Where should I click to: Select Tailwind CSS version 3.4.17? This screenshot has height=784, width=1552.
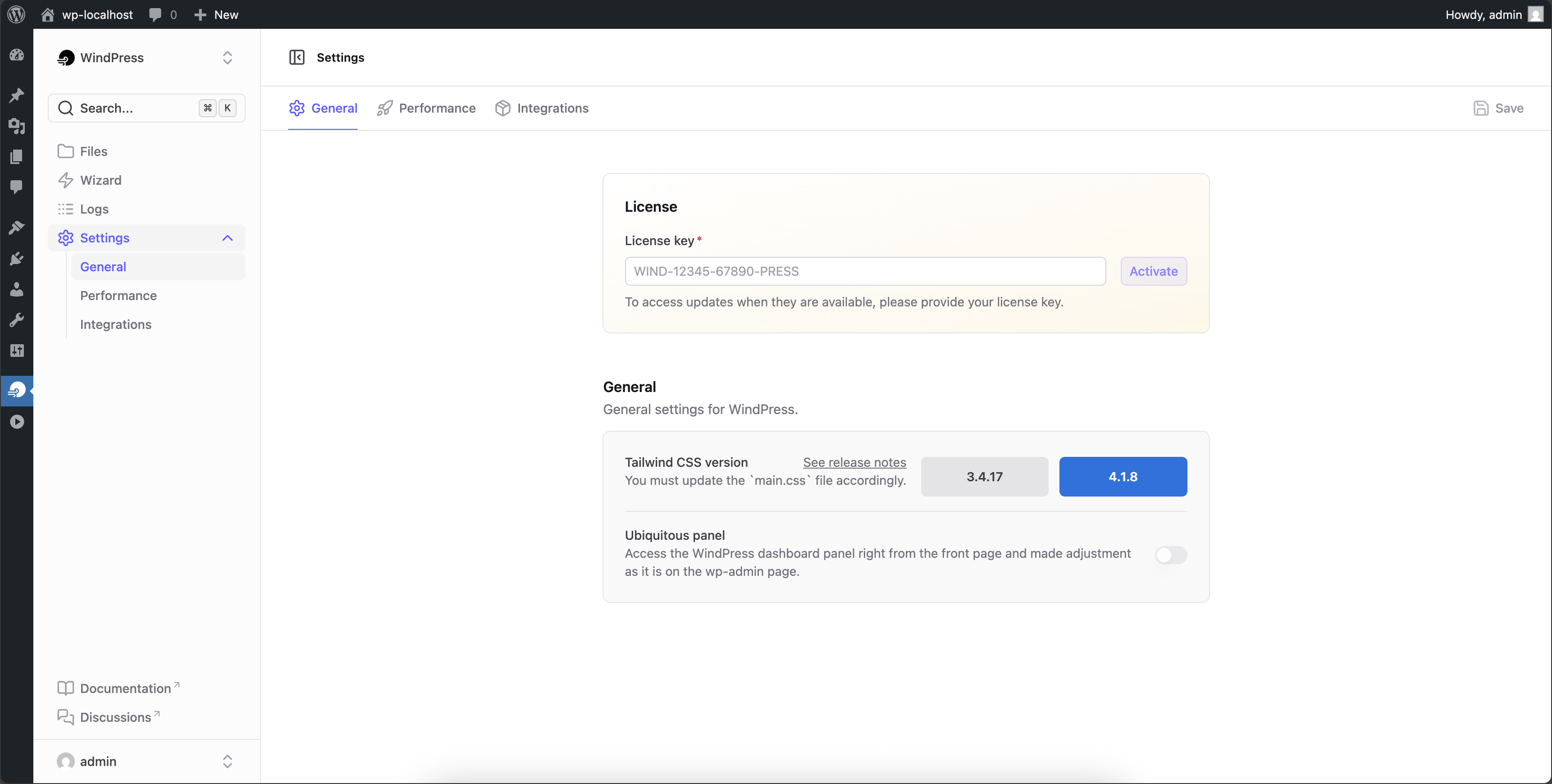[x=985, y=477]
